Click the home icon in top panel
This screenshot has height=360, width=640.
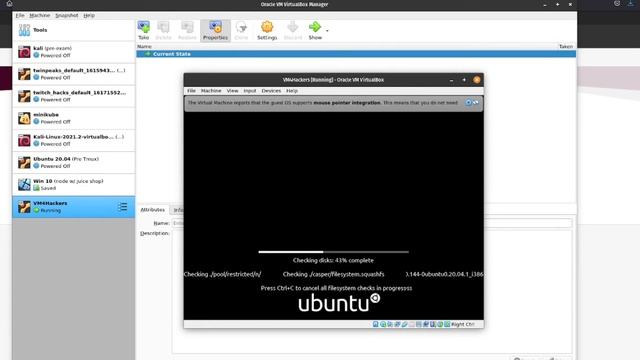(9, 4)
